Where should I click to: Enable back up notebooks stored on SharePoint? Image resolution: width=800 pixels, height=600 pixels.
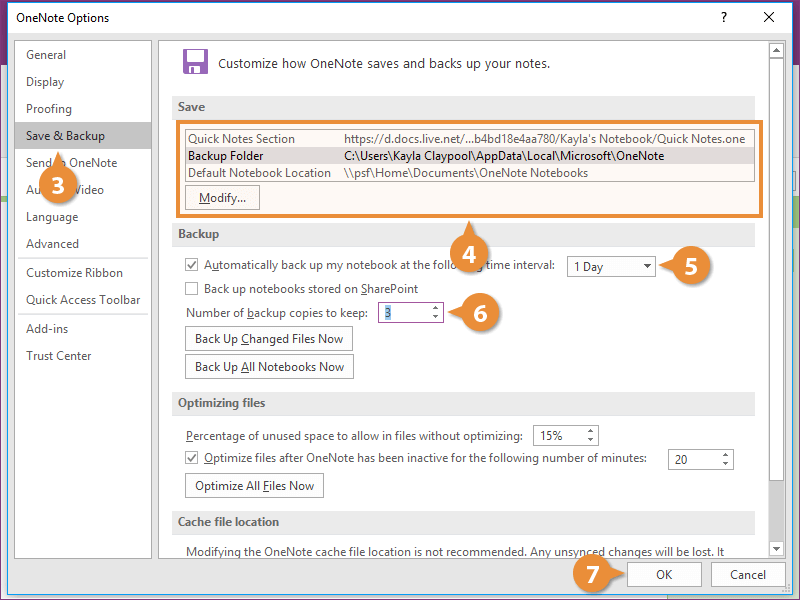click(192, 289)
